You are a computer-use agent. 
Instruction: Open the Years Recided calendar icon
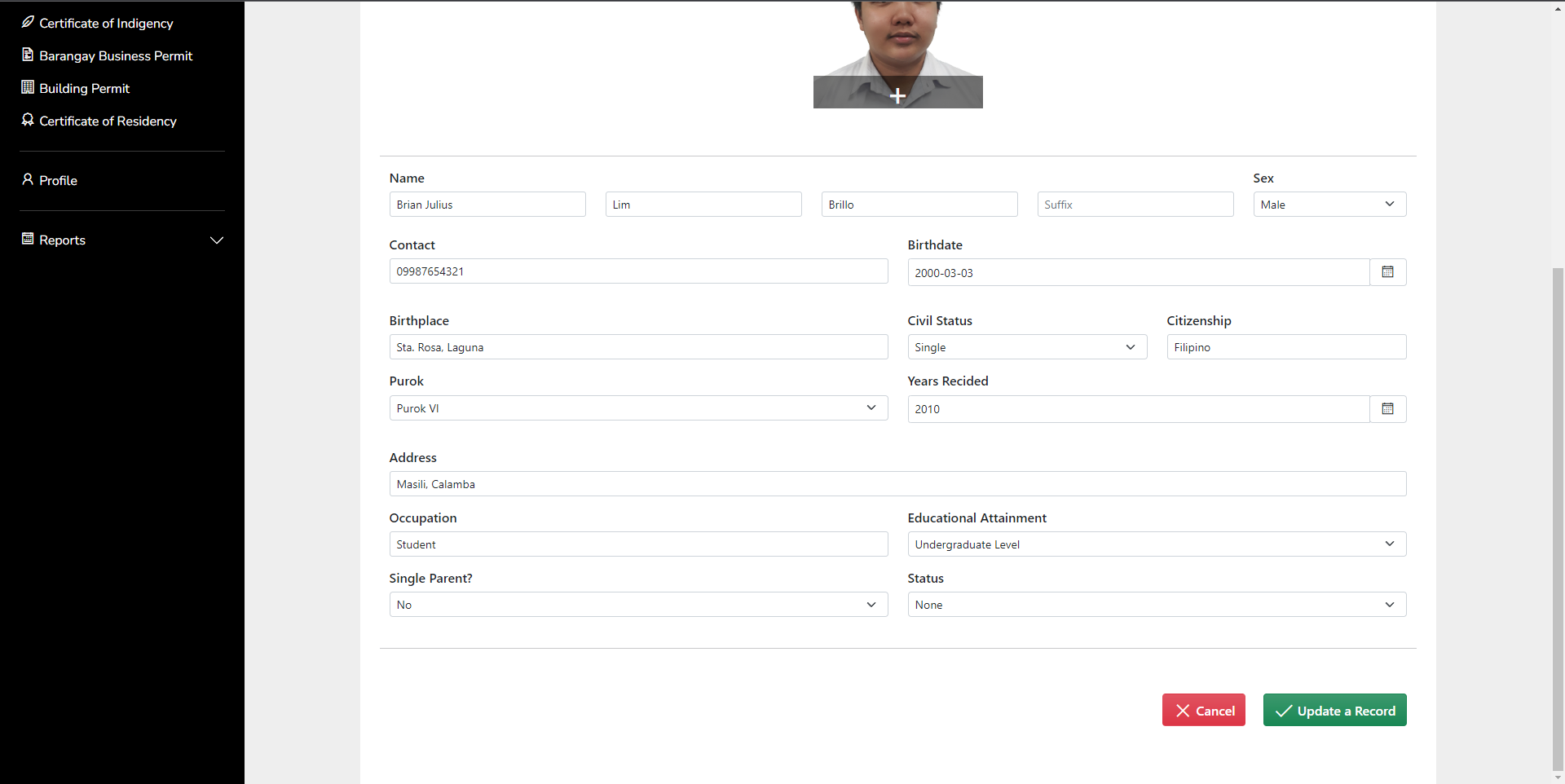1387,409
